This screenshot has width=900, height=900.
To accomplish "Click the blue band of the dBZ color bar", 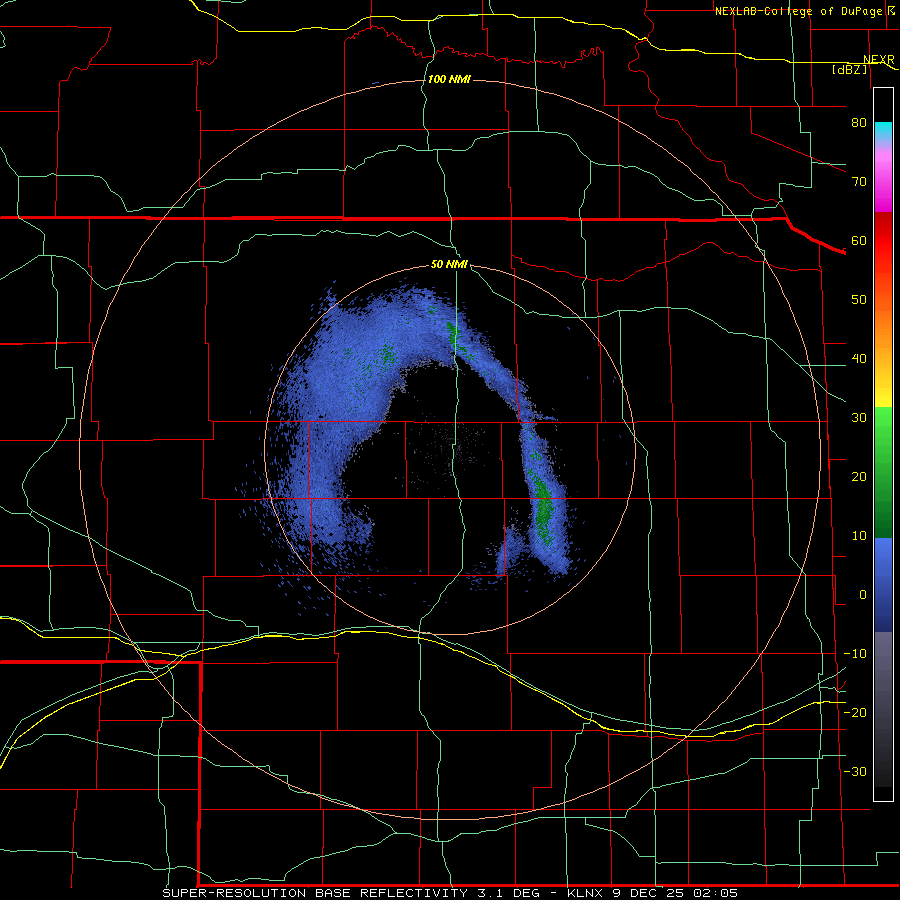I will pos(883,585).
